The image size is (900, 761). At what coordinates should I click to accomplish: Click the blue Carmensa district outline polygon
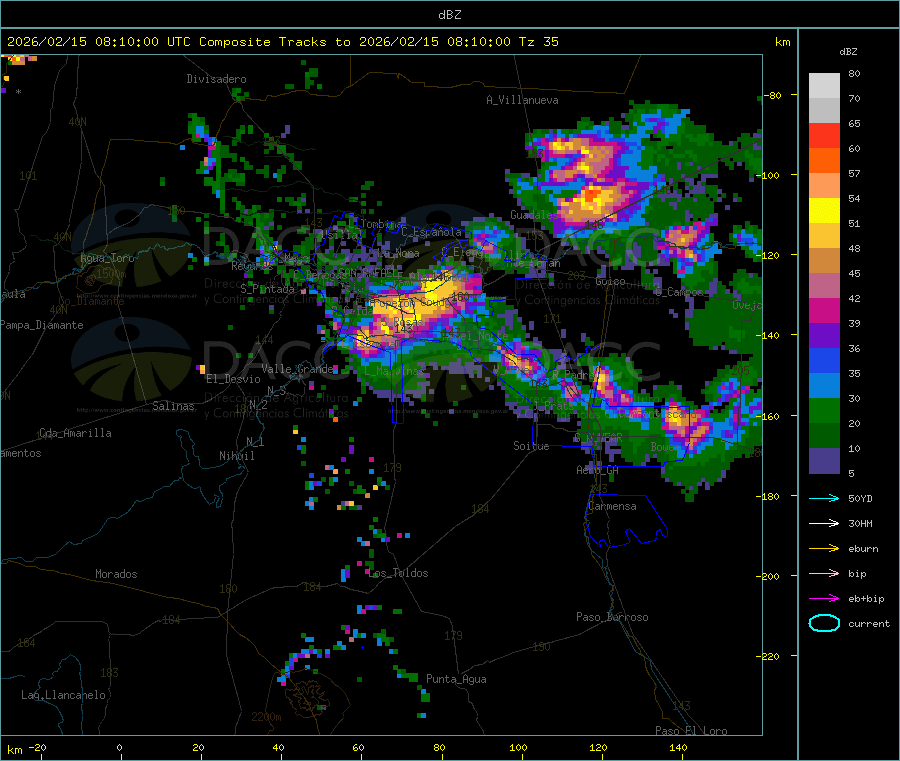[x=626, y=519]
